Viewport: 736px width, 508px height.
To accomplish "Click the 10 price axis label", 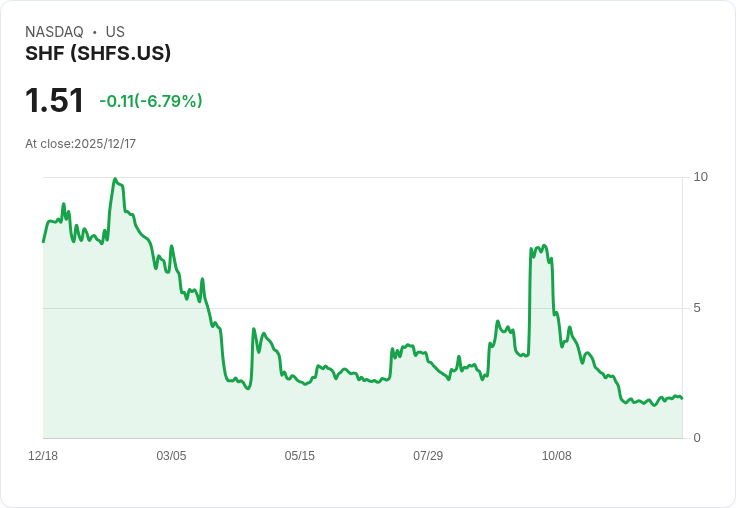I will pos(700,177).
